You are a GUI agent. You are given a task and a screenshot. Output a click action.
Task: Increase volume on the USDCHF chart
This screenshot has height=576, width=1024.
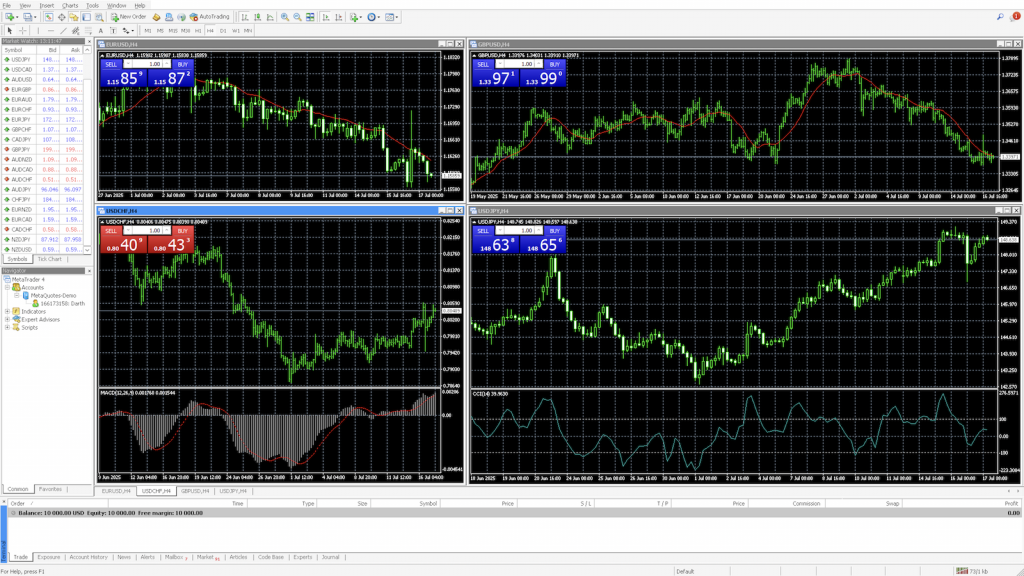pos(167,231)
